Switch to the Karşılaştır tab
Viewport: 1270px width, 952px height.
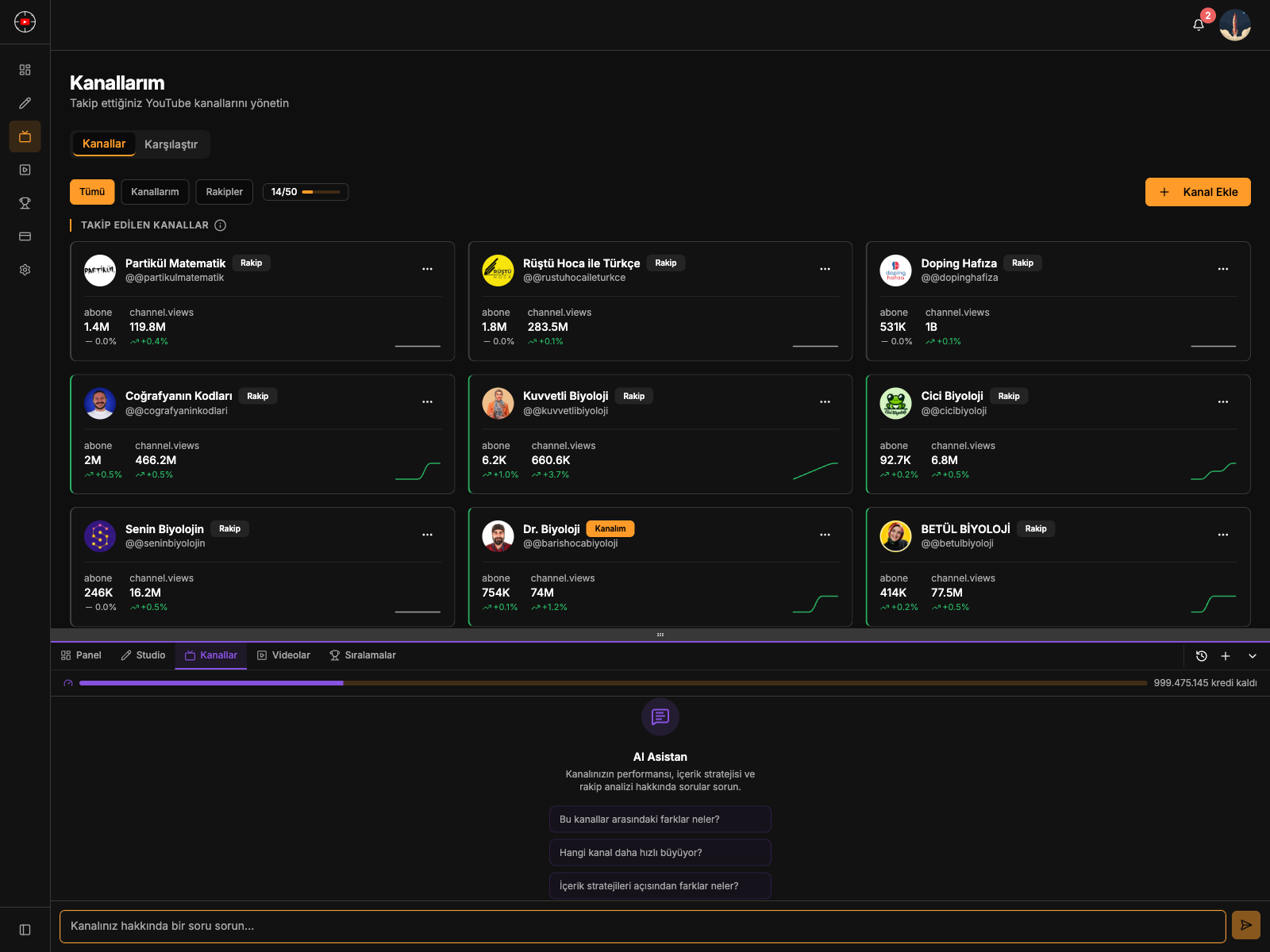tap(171, 144)
